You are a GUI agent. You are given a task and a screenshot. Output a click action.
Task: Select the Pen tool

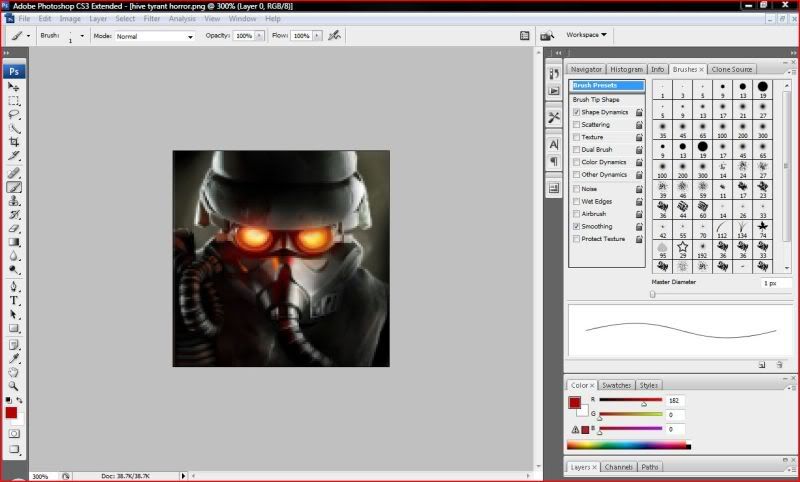(x=14, y=287)
